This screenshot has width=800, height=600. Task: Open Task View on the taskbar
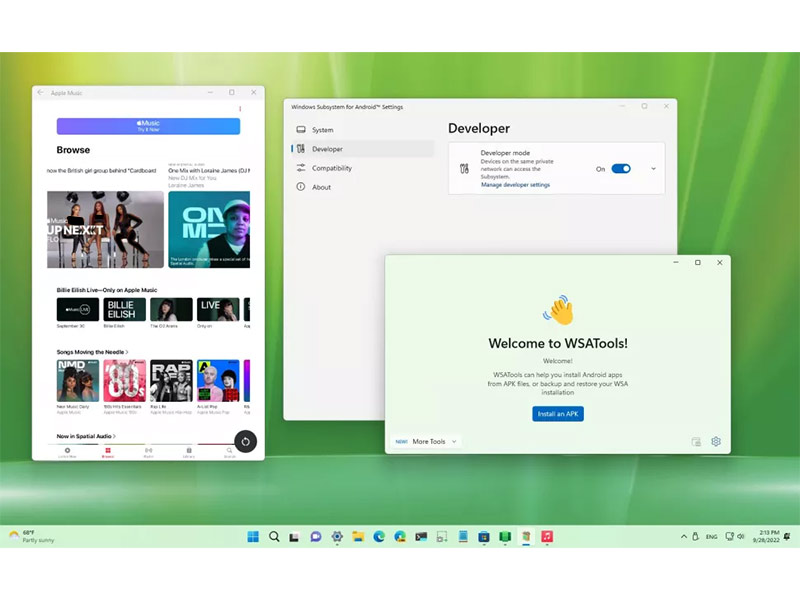point(294,537)
